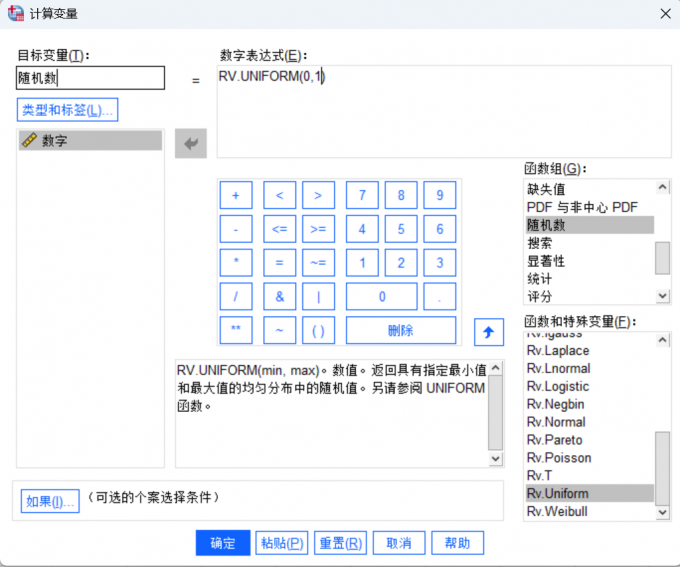Viewport: 680px width, 567px height.
Task: Click the plus operator key
Action: (x=236, y=195)
